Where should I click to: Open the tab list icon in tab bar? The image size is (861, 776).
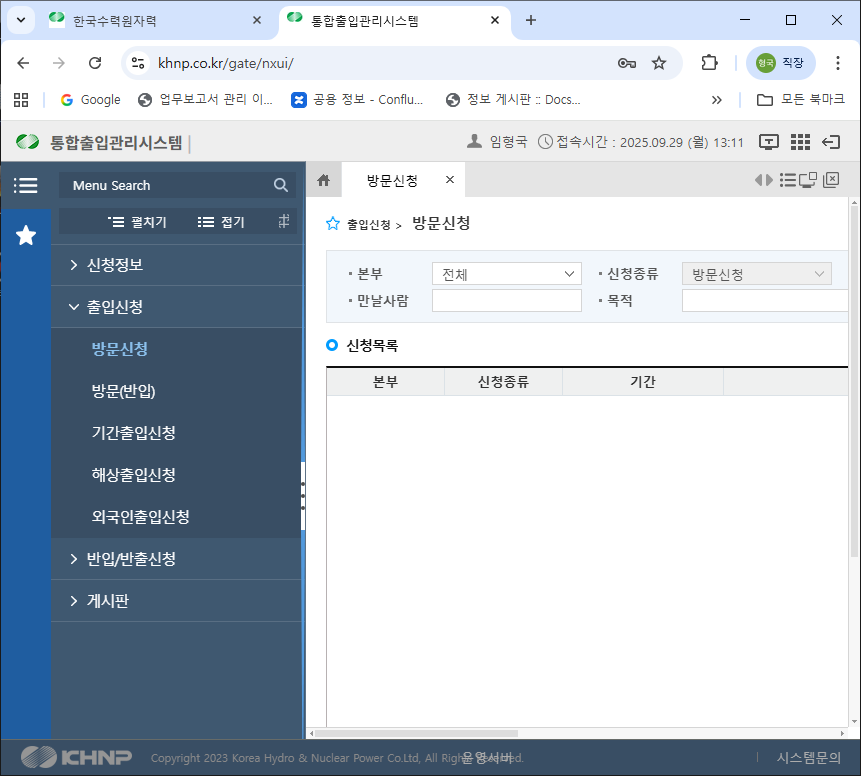click(x=787, y=180)
